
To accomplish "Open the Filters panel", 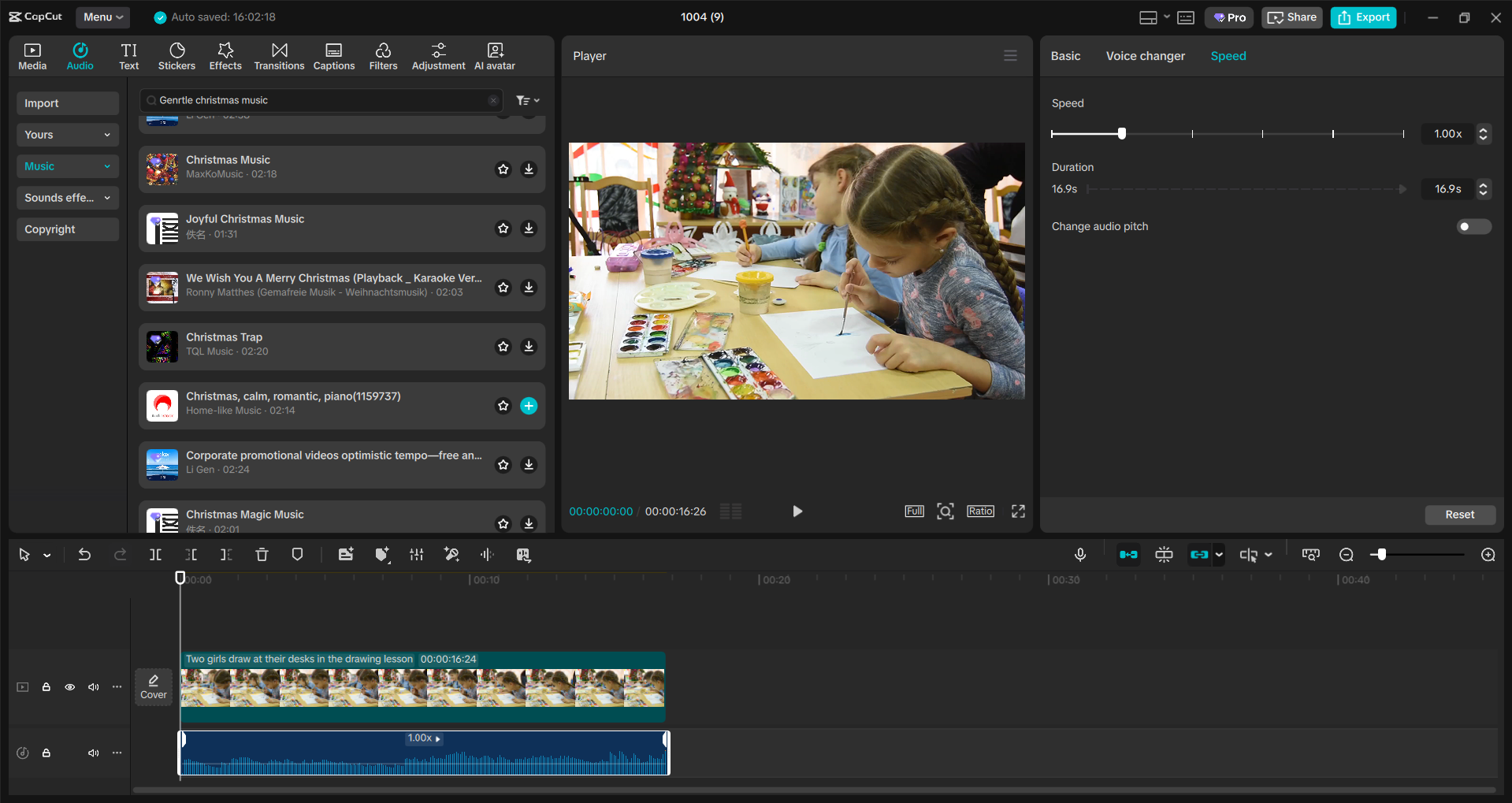I will [x=383, y=55].
